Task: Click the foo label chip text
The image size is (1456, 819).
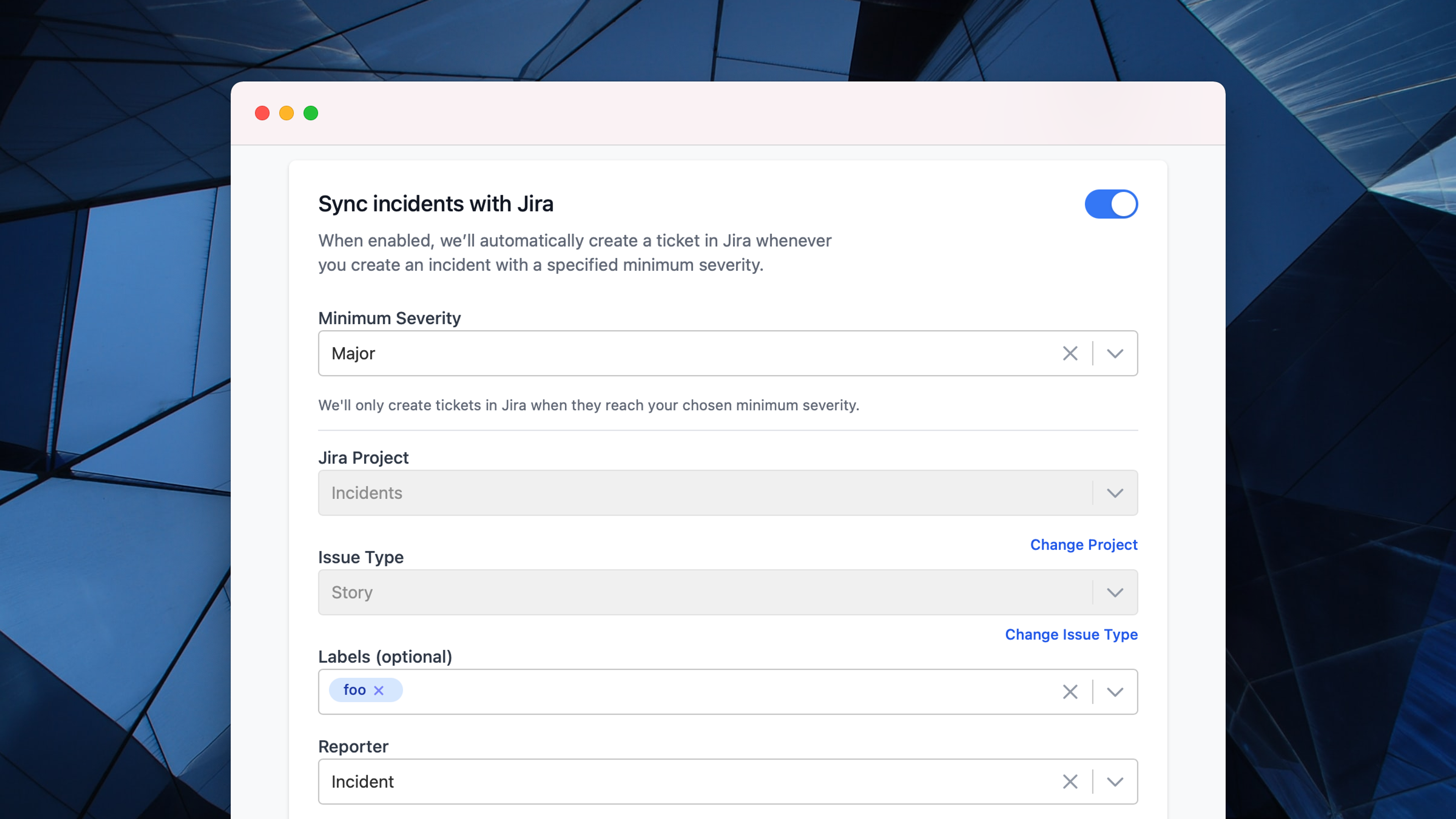Action: 355,690
